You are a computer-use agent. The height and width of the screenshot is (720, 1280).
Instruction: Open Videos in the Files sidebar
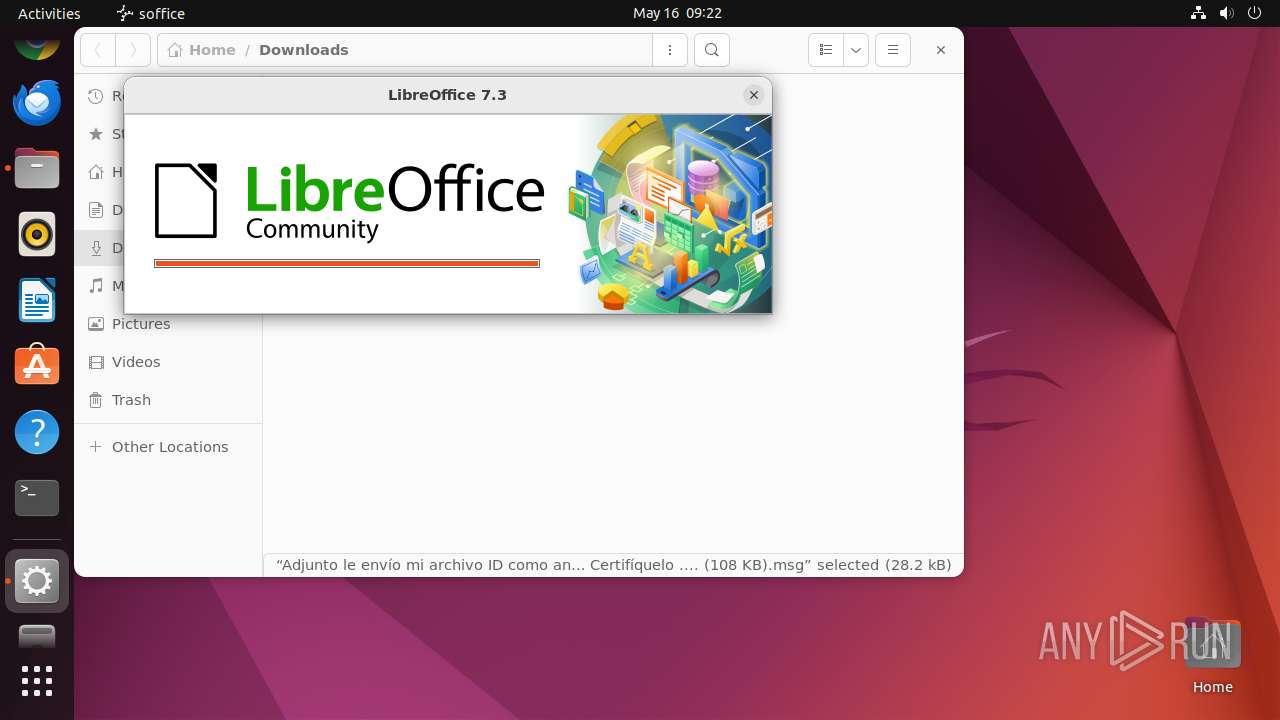tap(168, 362)
